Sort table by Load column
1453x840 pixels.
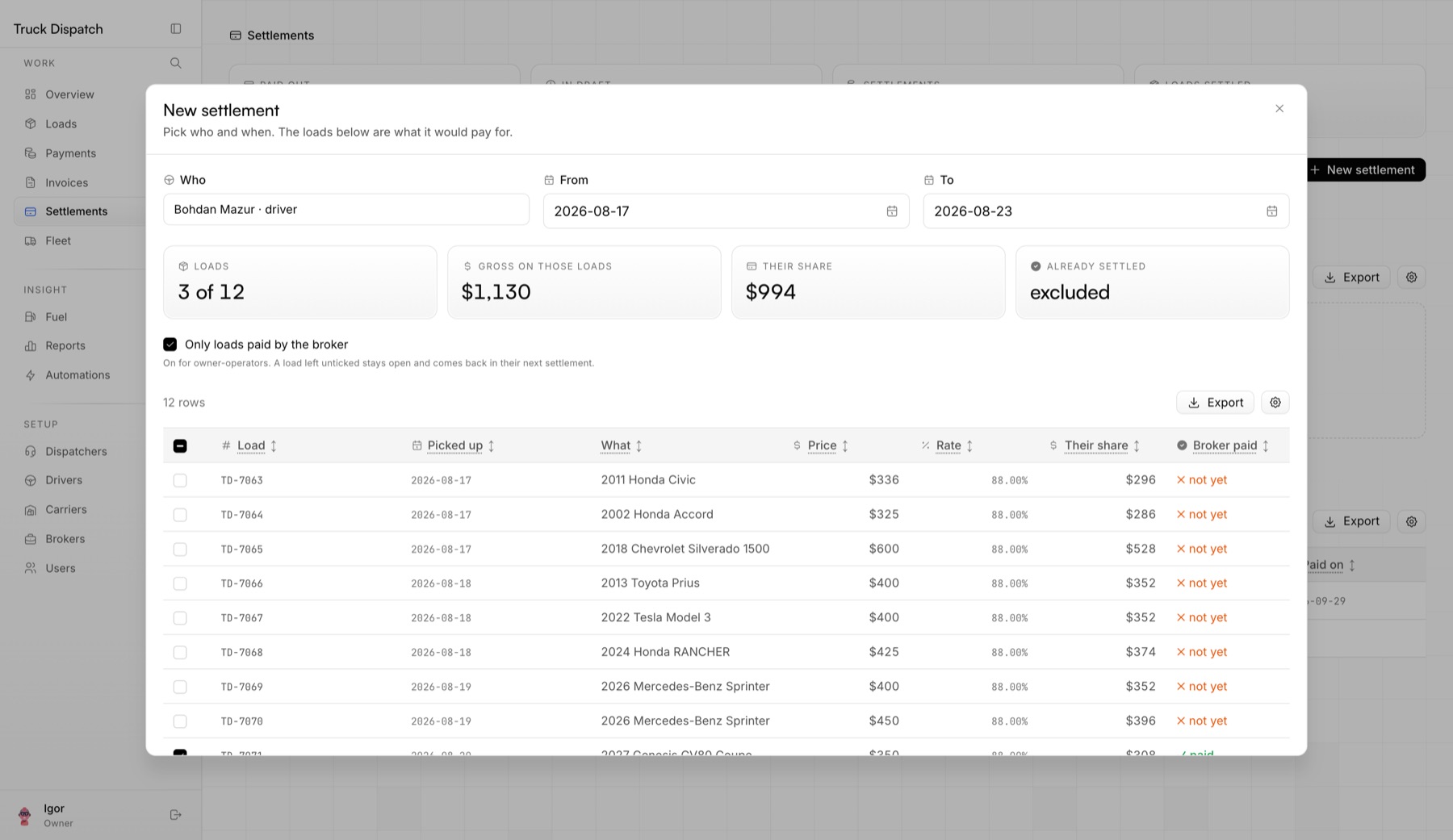click(x=250, y=445)
